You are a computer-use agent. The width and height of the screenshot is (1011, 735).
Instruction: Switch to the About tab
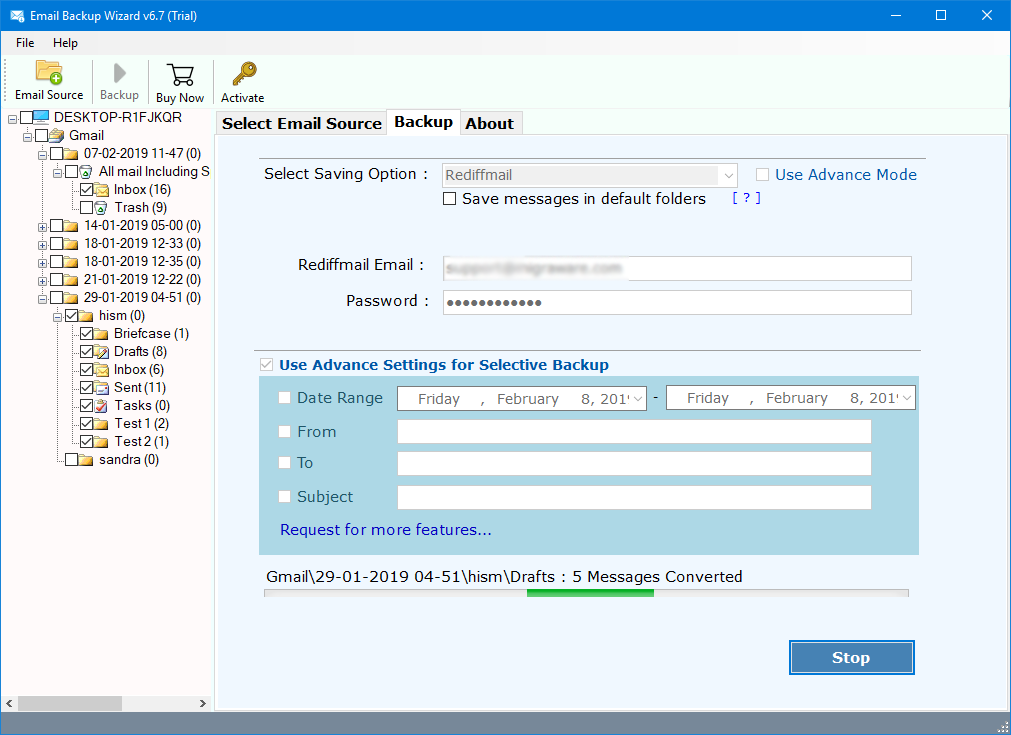pyautogui.click(x=490, y=123)
